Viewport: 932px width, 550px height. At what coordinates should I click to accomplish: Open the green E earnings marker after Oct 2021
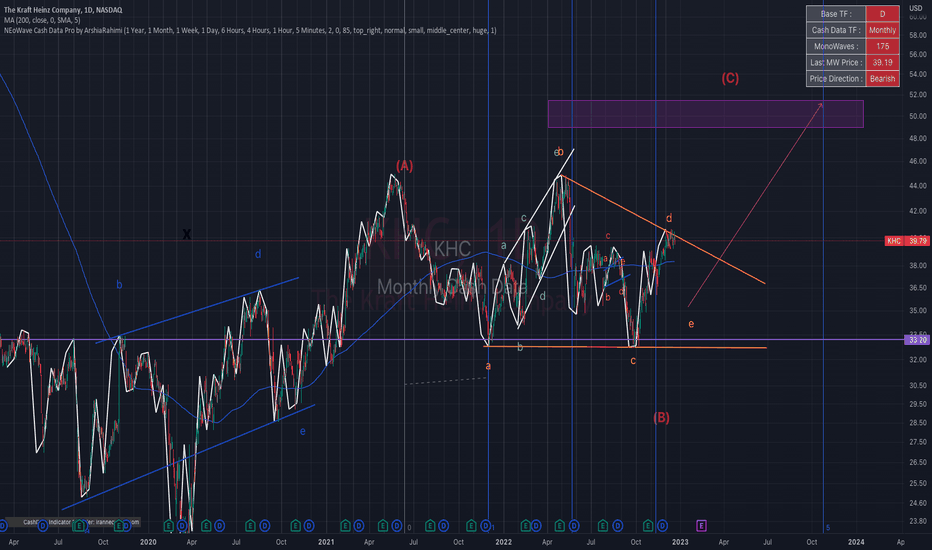pyautogui.click(x=471, y=526)
